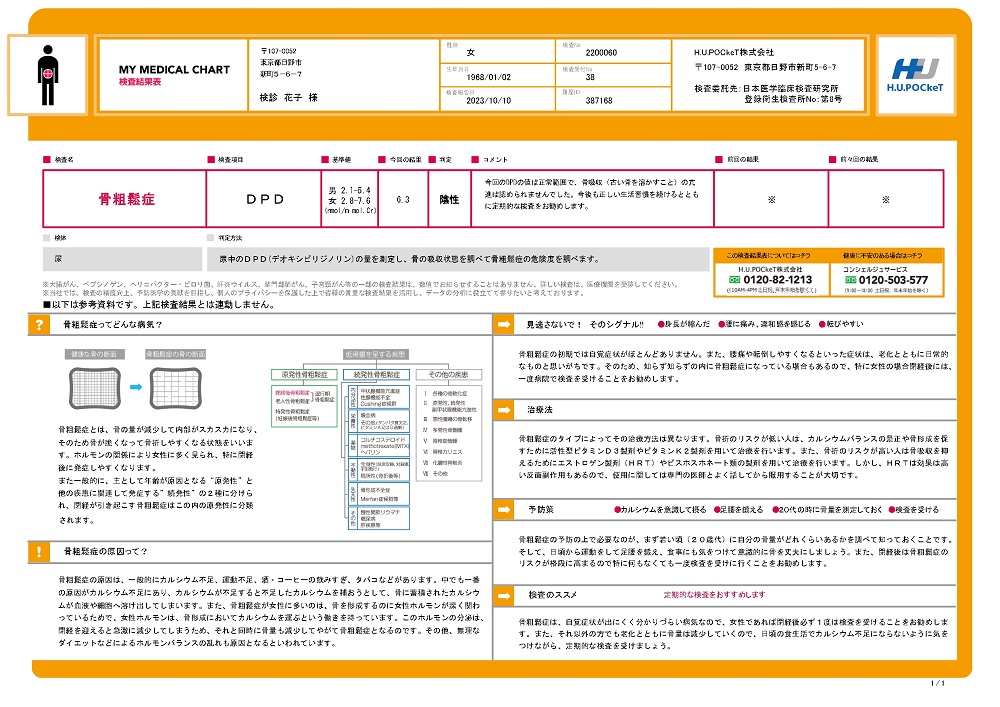Click H.U.POCKeT株式会社 company name in header
Viewport: 1000px width, 707px height.
click(734, 52)
